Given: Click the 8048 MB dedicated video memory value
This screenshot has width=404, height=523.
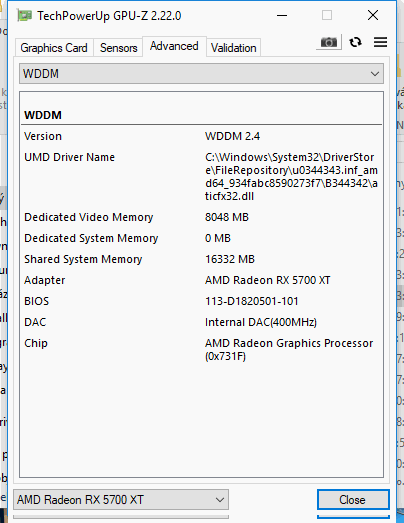Looking at the screenshot, I should tap(227, 217).
